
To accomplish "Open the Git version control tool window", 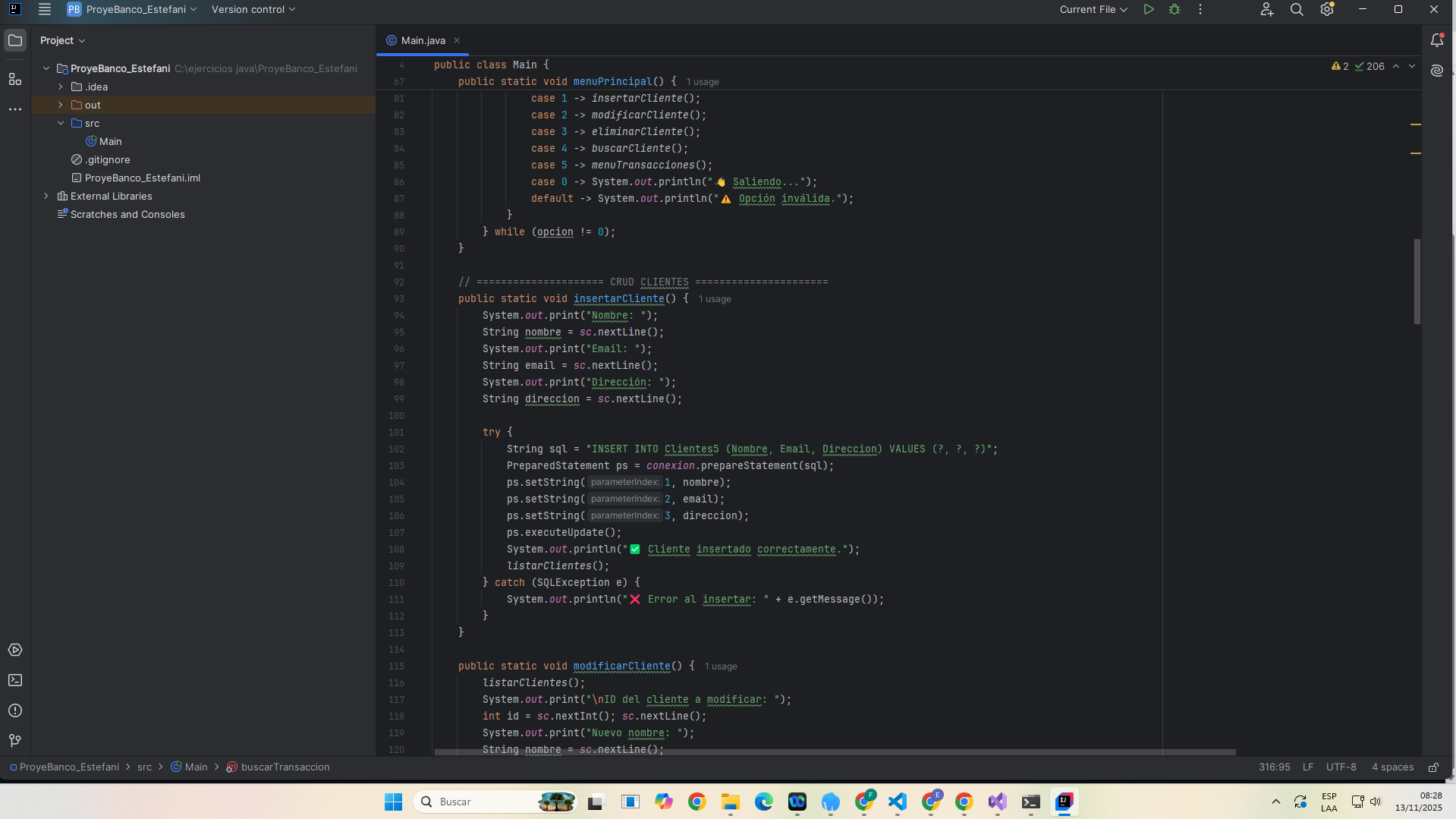I will (15, 741).
